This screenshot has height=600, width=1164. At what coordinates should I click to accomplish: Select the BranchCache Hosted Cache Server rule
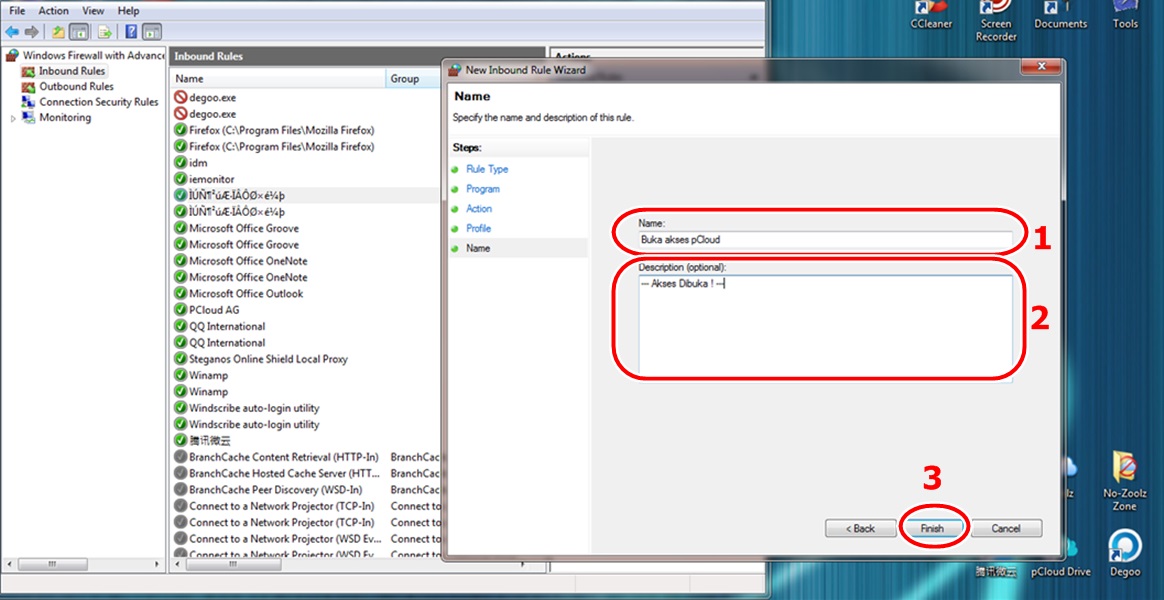(286, 473)
